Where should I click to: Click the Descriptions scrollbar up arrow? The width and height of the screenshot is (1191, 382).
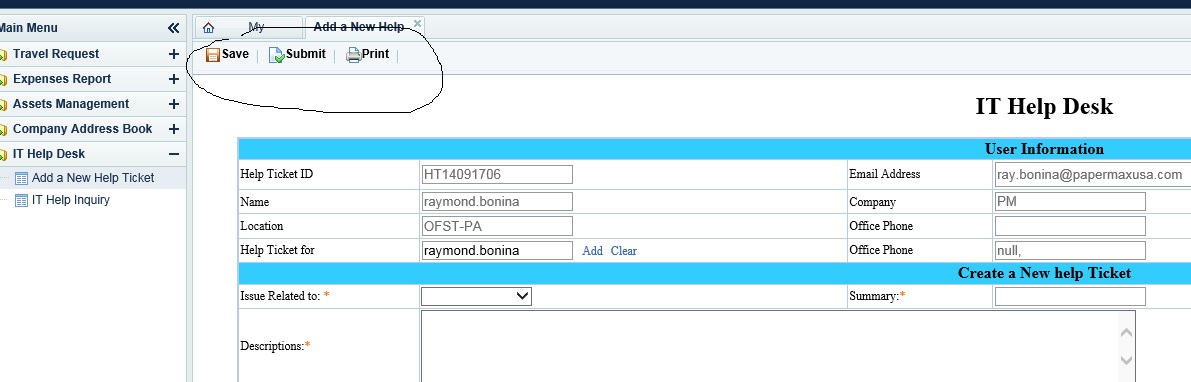point(1126,333)
